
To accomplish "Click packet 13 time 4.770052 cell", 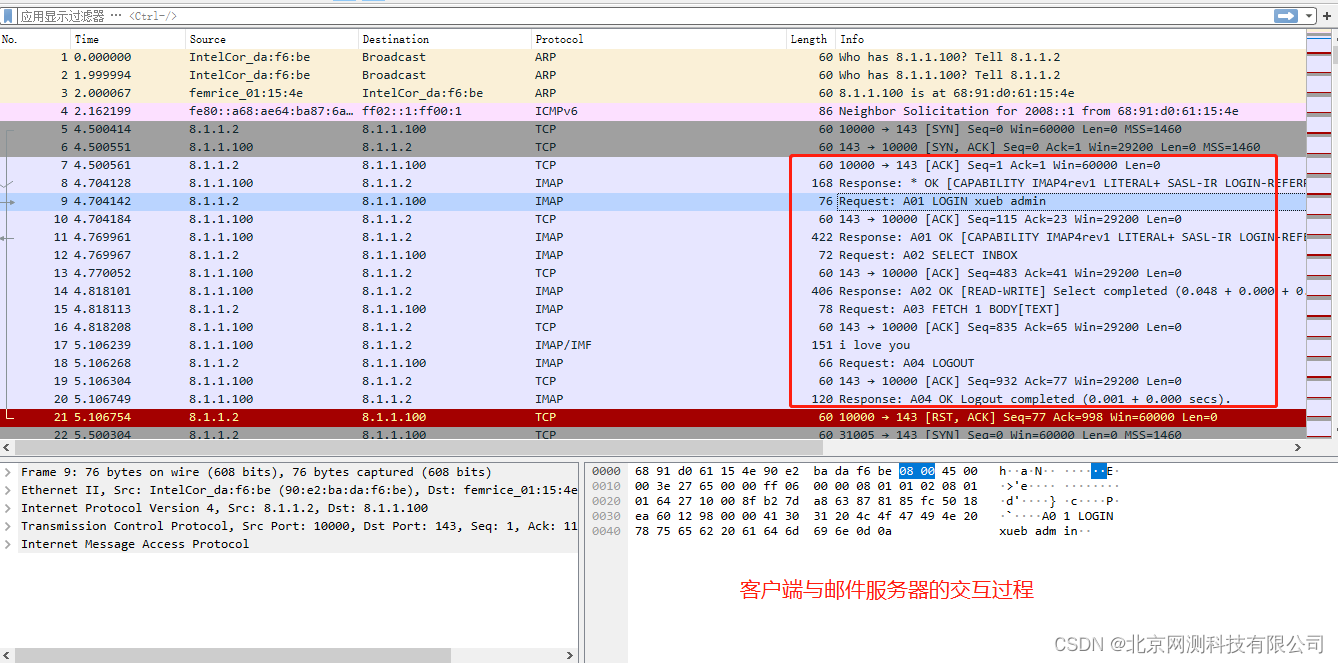I will coord(102,273).
